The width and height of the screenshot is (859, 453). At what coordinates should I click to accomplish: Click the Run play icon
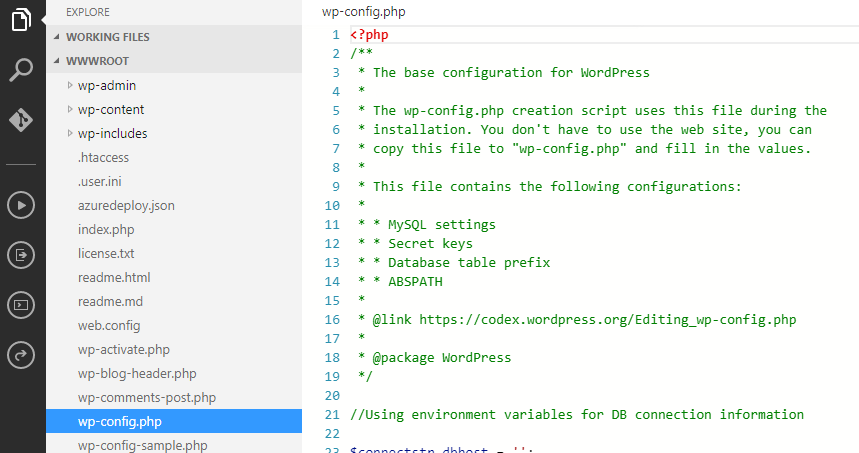pos(22,205)
